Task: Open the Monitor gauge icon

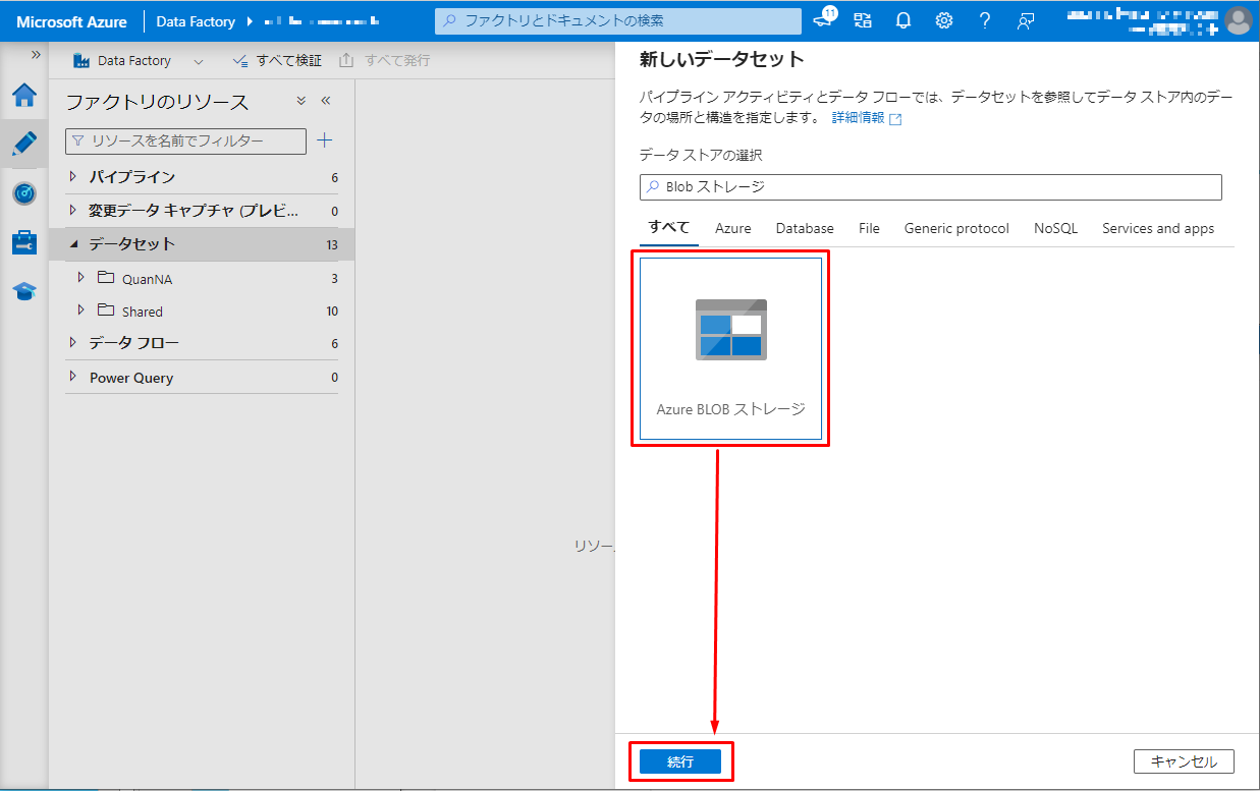Action: [x=24, y=193]
